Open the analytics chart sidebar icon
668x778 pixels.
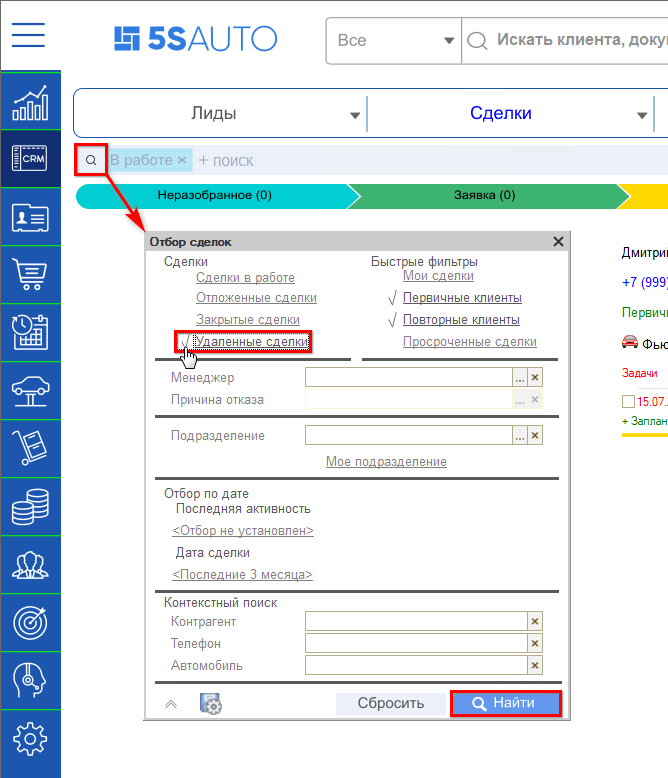30,102
